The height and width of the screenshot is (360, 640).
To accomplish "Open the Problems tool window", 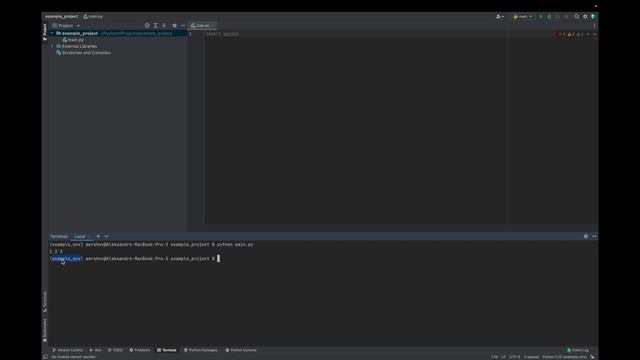I will point(140,350).
